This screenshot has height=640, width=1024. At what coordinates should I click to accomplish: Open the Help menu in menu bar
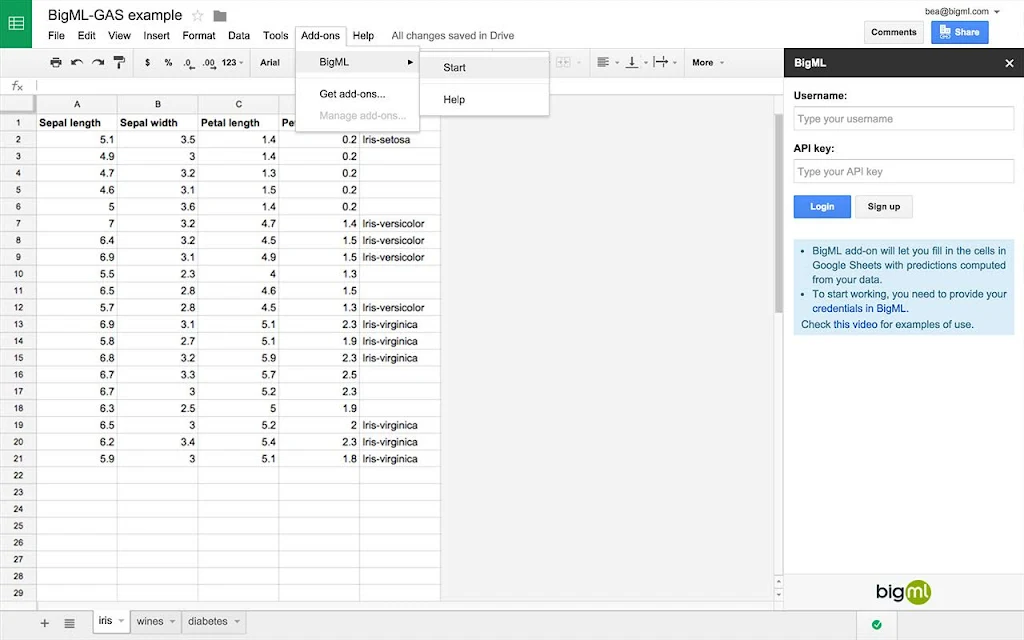[x=363, y=35]
